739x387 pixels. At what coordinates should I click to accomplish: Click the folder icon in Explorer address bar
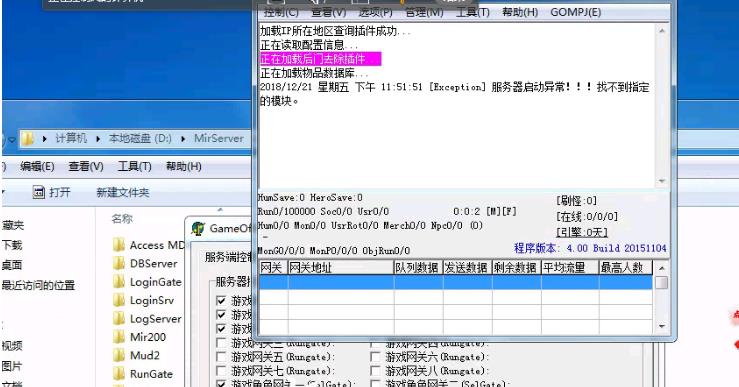pos(28,139)
